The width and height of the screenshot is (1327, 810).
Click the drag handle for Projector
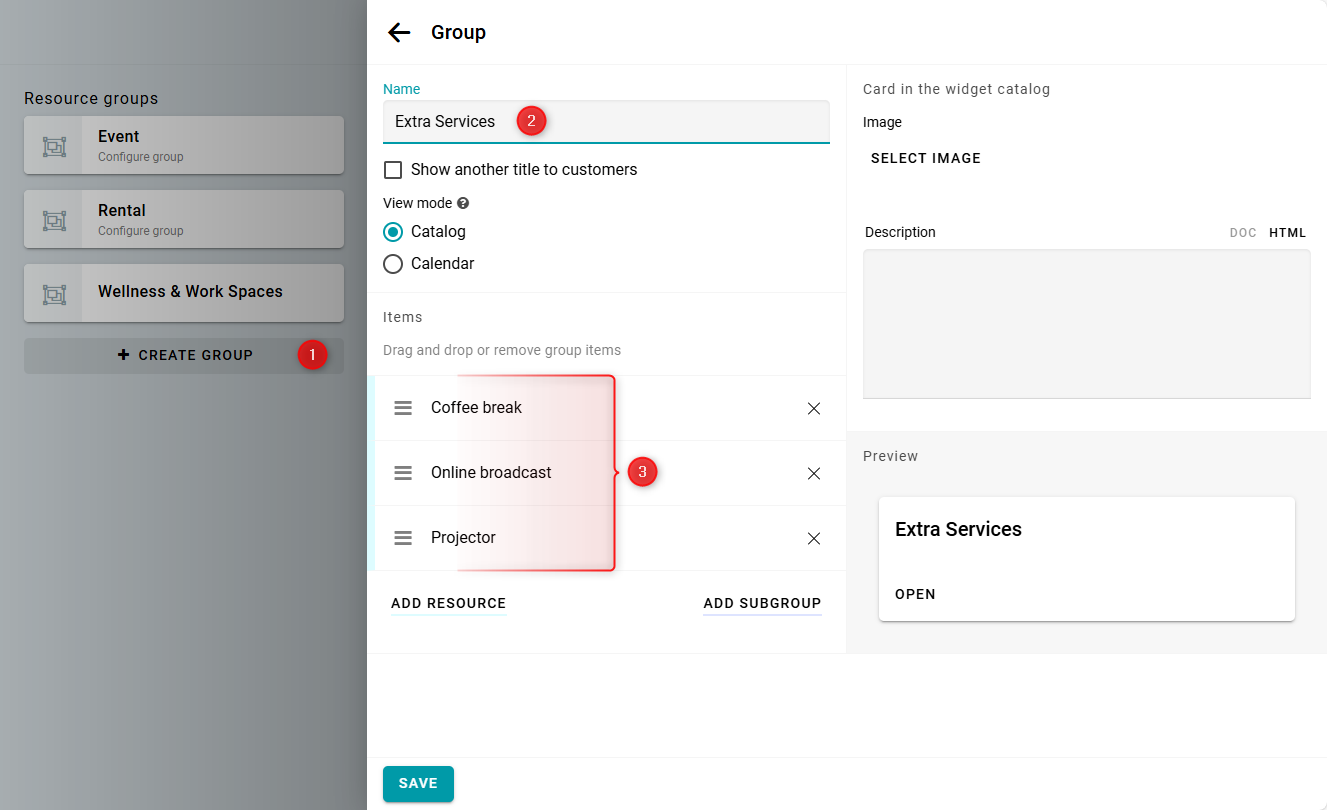pyautogui.click(x=403, y=538)
